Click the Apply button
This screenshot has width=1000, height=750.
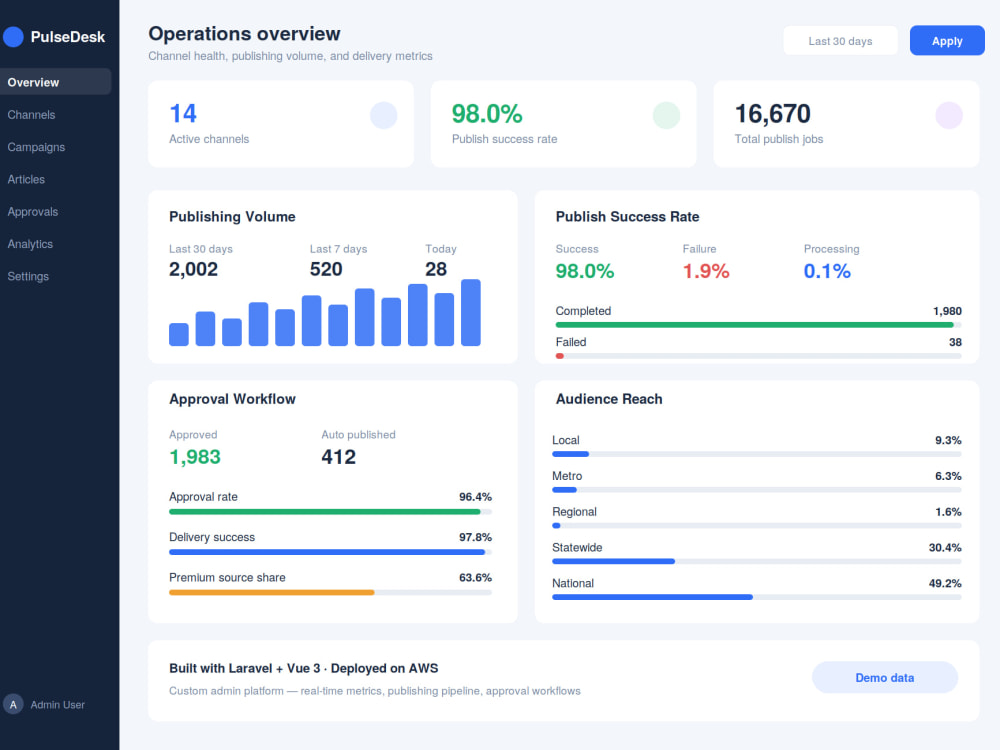click(947, 41)
